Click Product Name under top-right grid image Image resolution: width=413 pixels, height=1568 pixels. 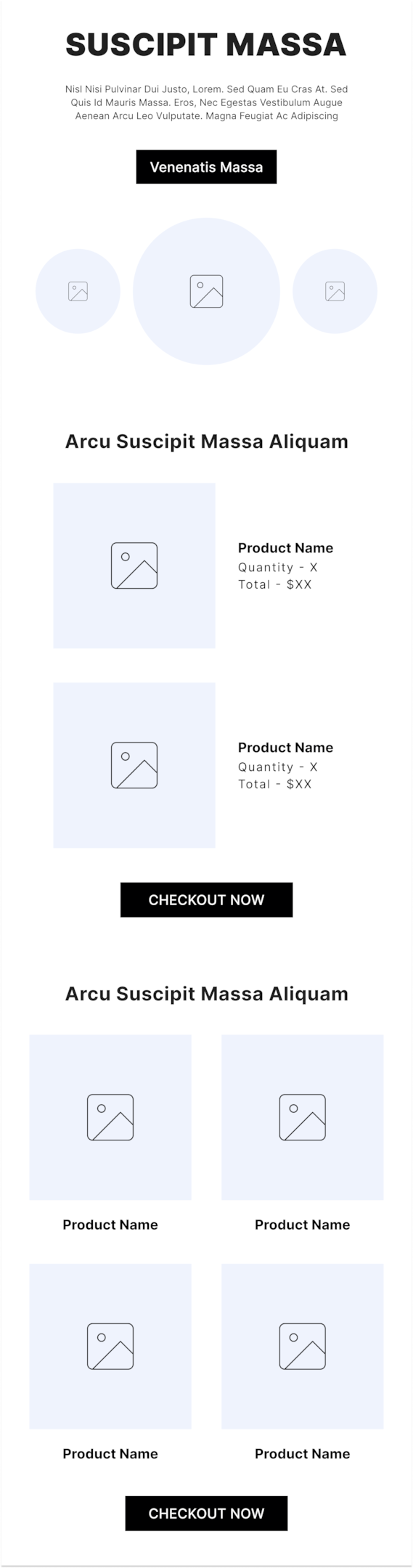(x=303, y=1225)
